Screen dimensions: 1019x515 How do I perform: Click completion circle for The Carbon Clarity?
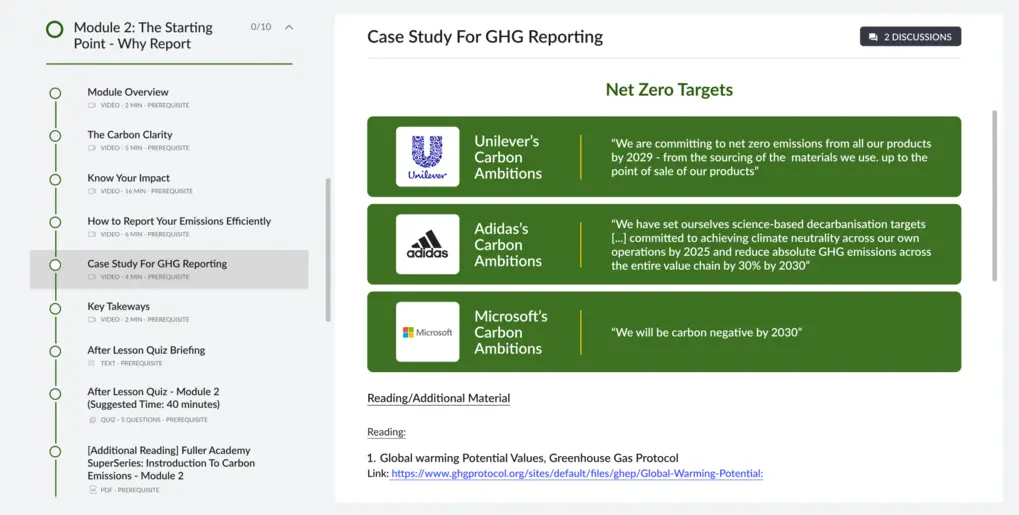click(55, 136)
